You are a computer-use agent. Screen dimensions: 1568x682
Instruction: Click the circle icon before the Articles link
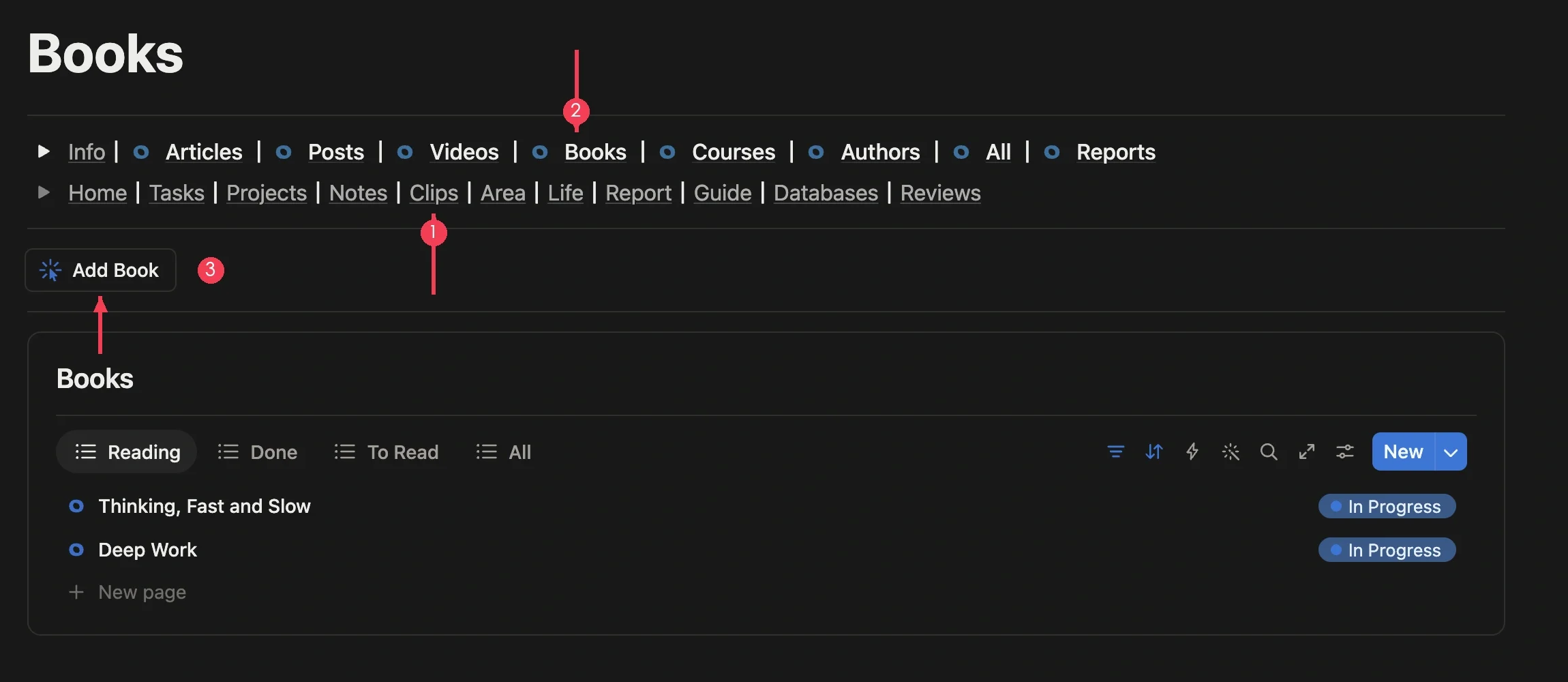141,152
